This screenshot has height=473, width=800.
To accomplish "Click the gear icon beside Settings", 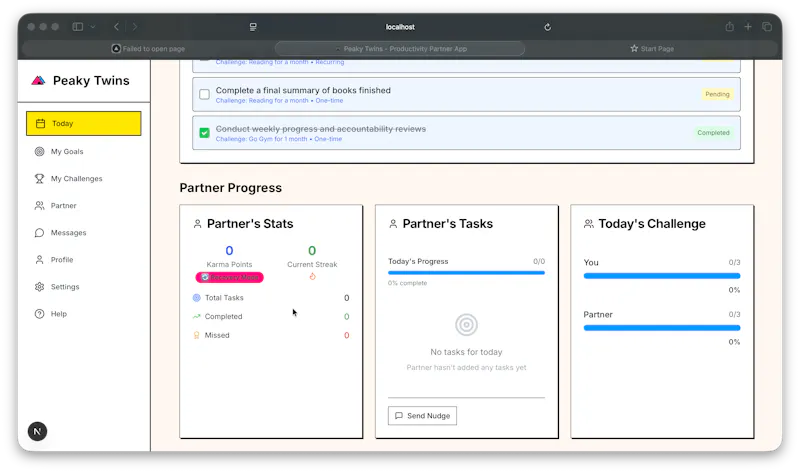I will pos(39,287).
